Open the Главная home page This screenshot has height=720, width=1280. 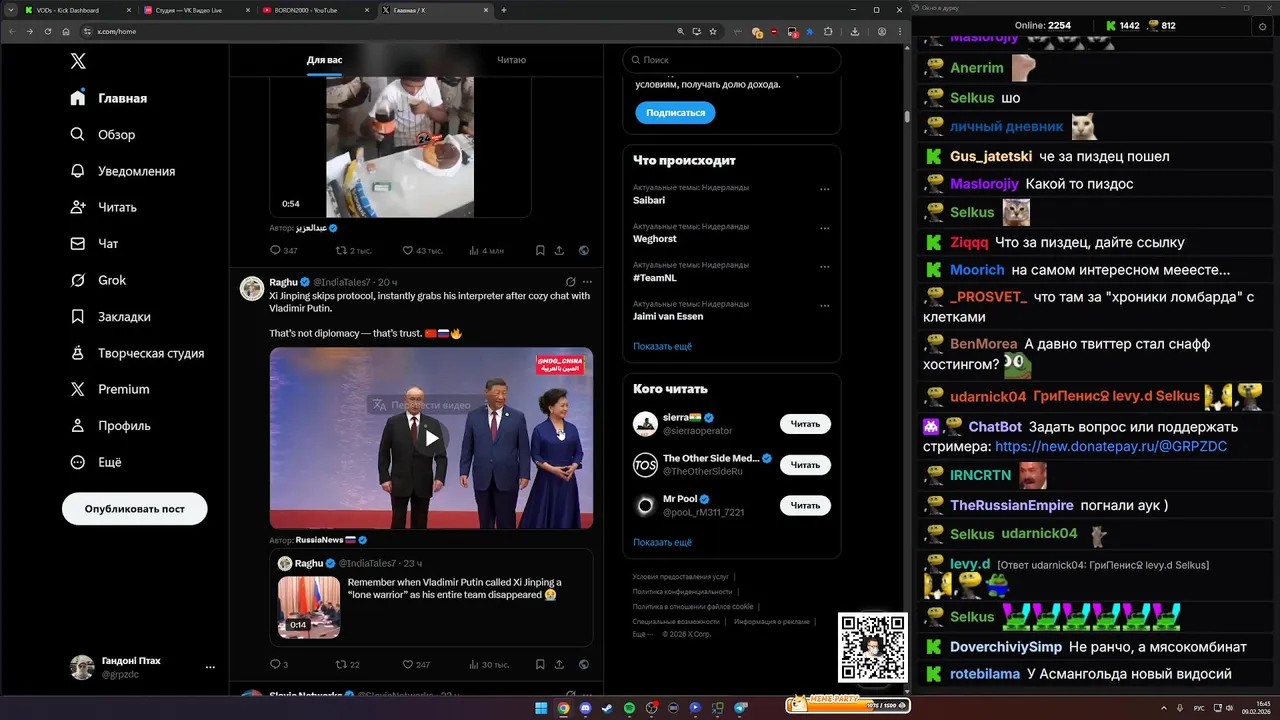109,98
